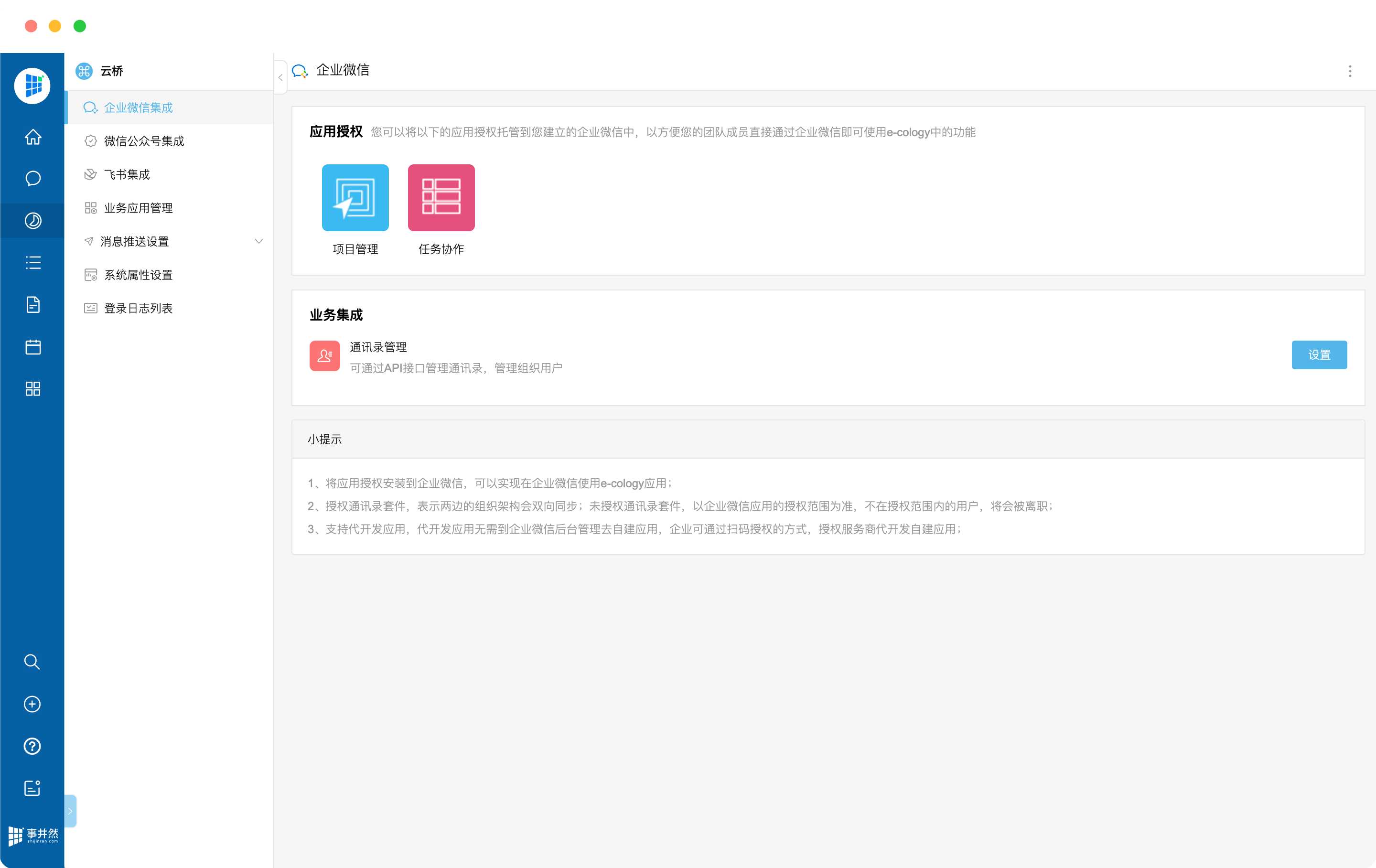Click the 设置 button for 通讯录管理
Image resolution: width=1376 pixels, height=868 pixels.
pos(1319,355)
